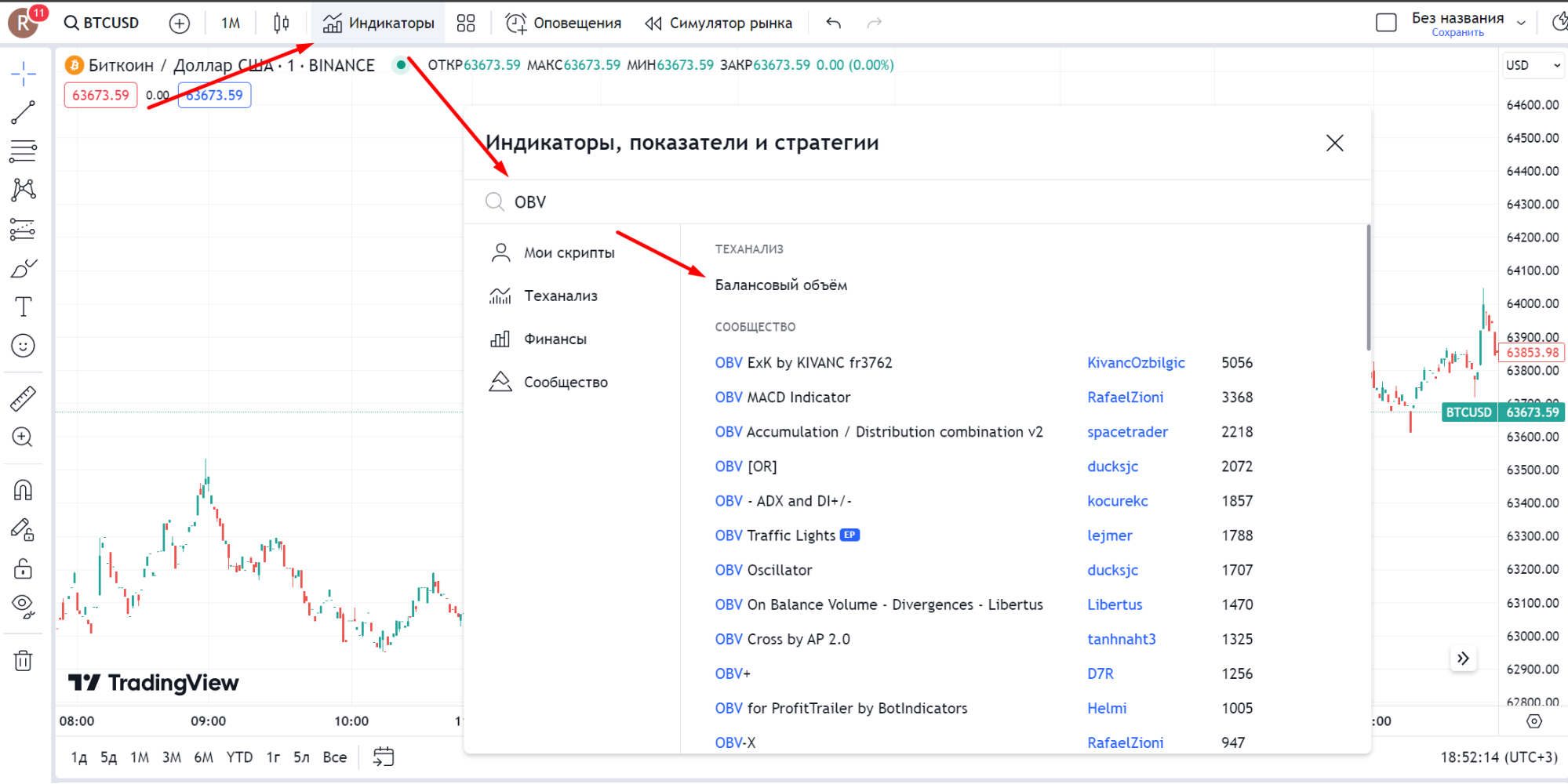
Task: Open the emoji stickers tool
Action: [23, 346]
